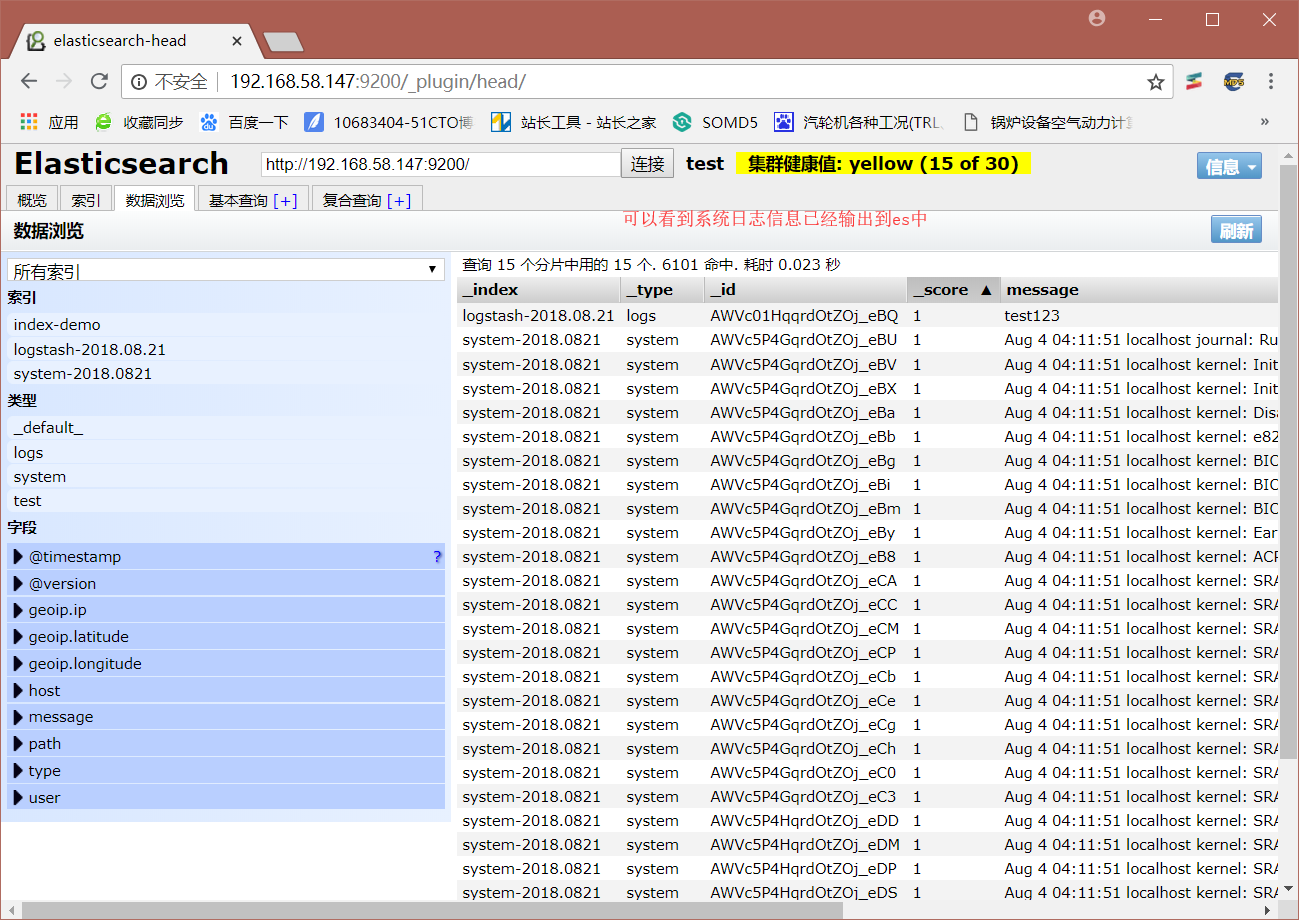Open the 锅炉设备空气动力计 bookmark
The width and height of the screenshot is (1299, 920).
tap(1047, 122)
